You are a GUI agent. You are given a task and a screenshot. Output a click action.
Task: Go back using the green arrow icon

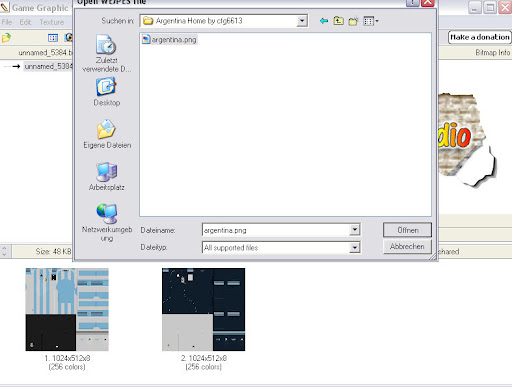[324, 21]
